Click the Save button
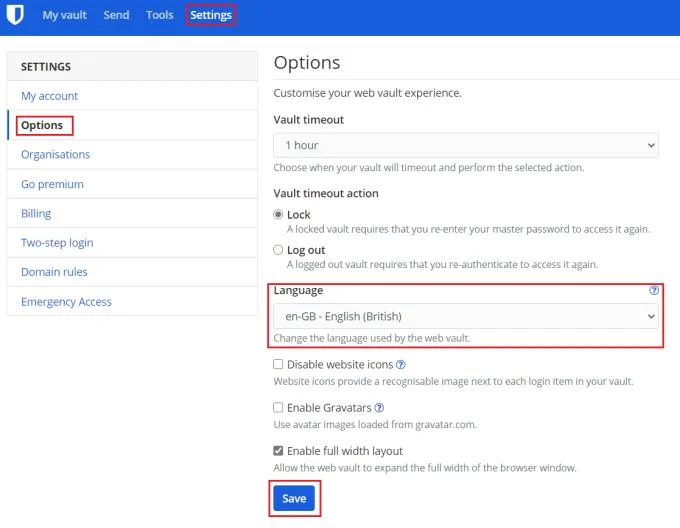 pos(294,499)
